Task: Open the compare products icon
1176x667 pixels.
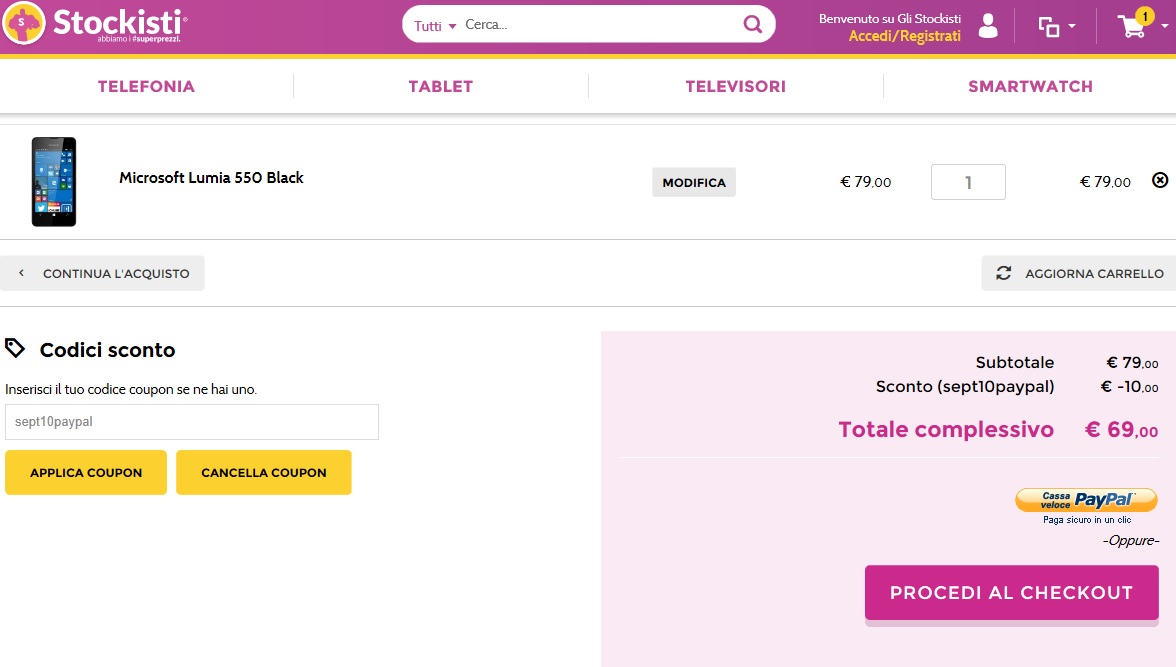Action: click(1048, 27)
